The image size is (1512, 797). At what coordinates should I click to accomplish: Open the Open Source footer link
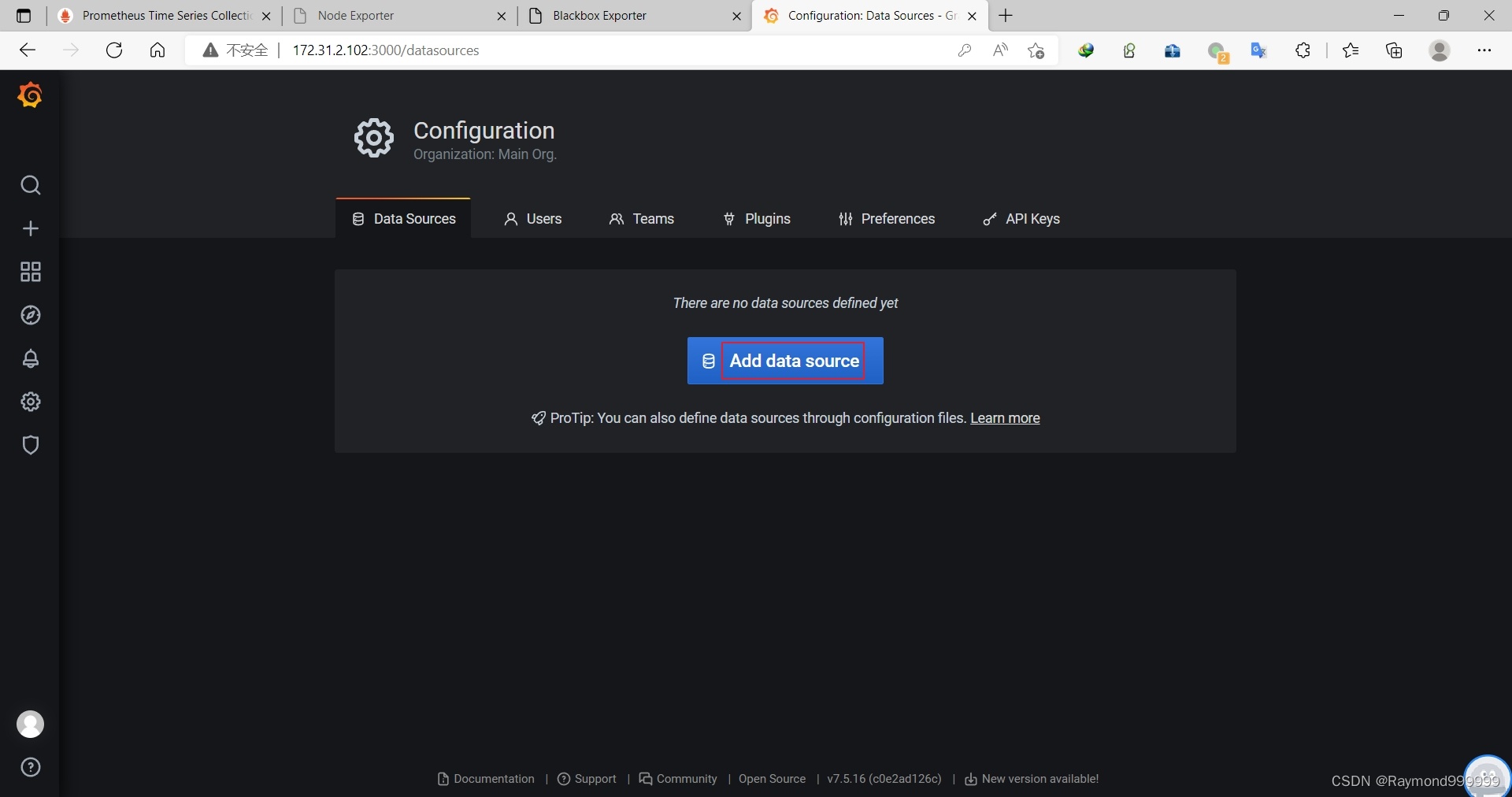[772, 779]
